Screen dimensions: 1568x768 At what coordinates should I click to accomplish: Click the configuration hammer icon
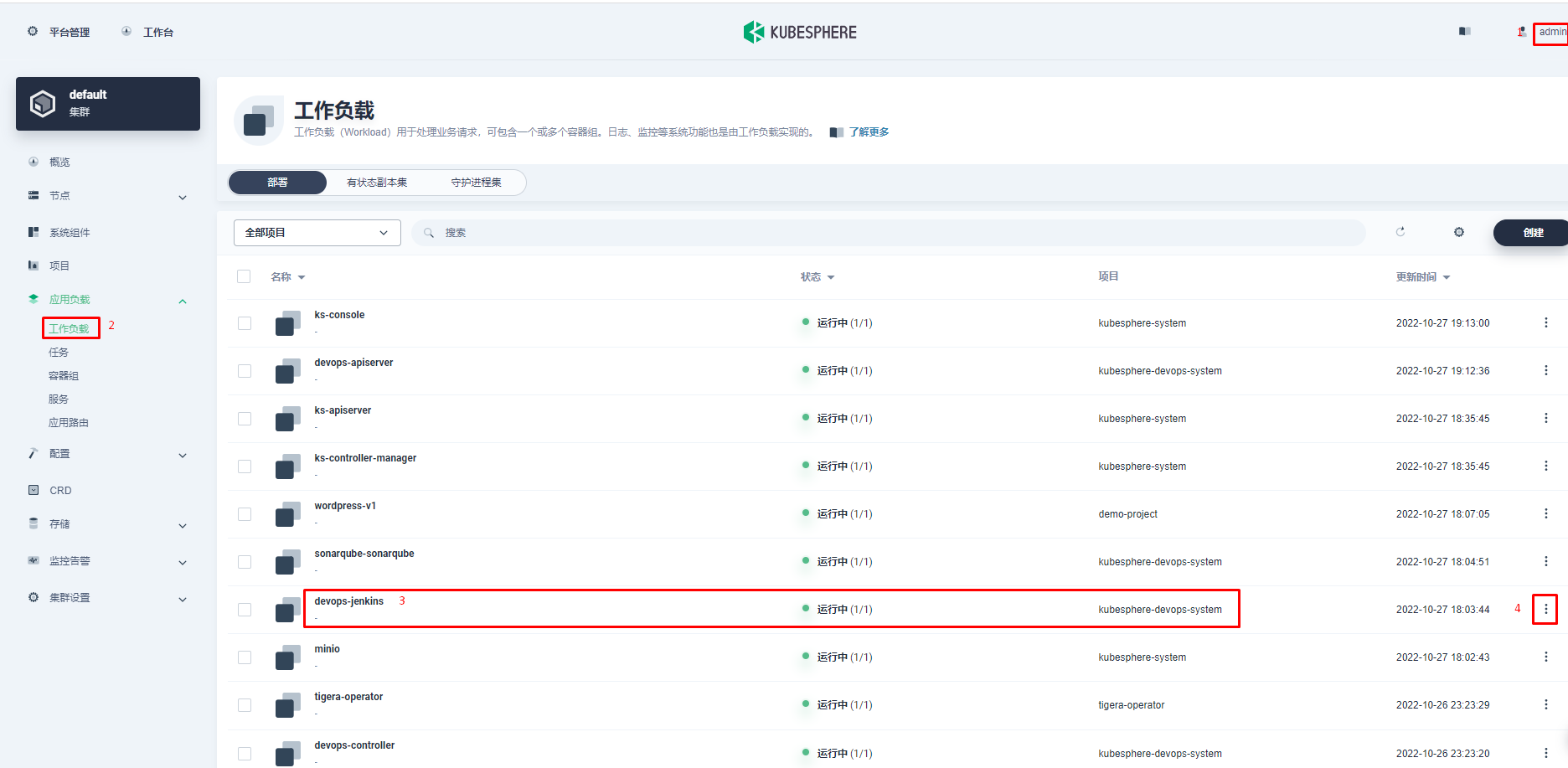point(34,453)
